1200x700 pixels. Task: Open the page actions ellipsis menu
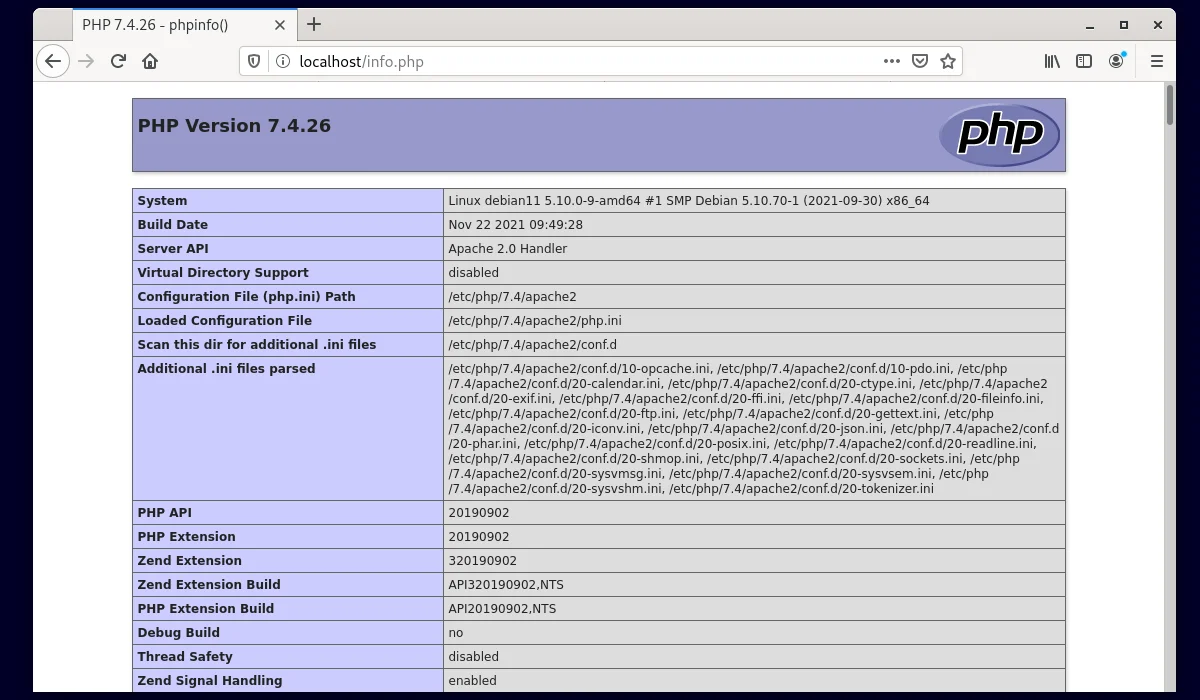891,61
